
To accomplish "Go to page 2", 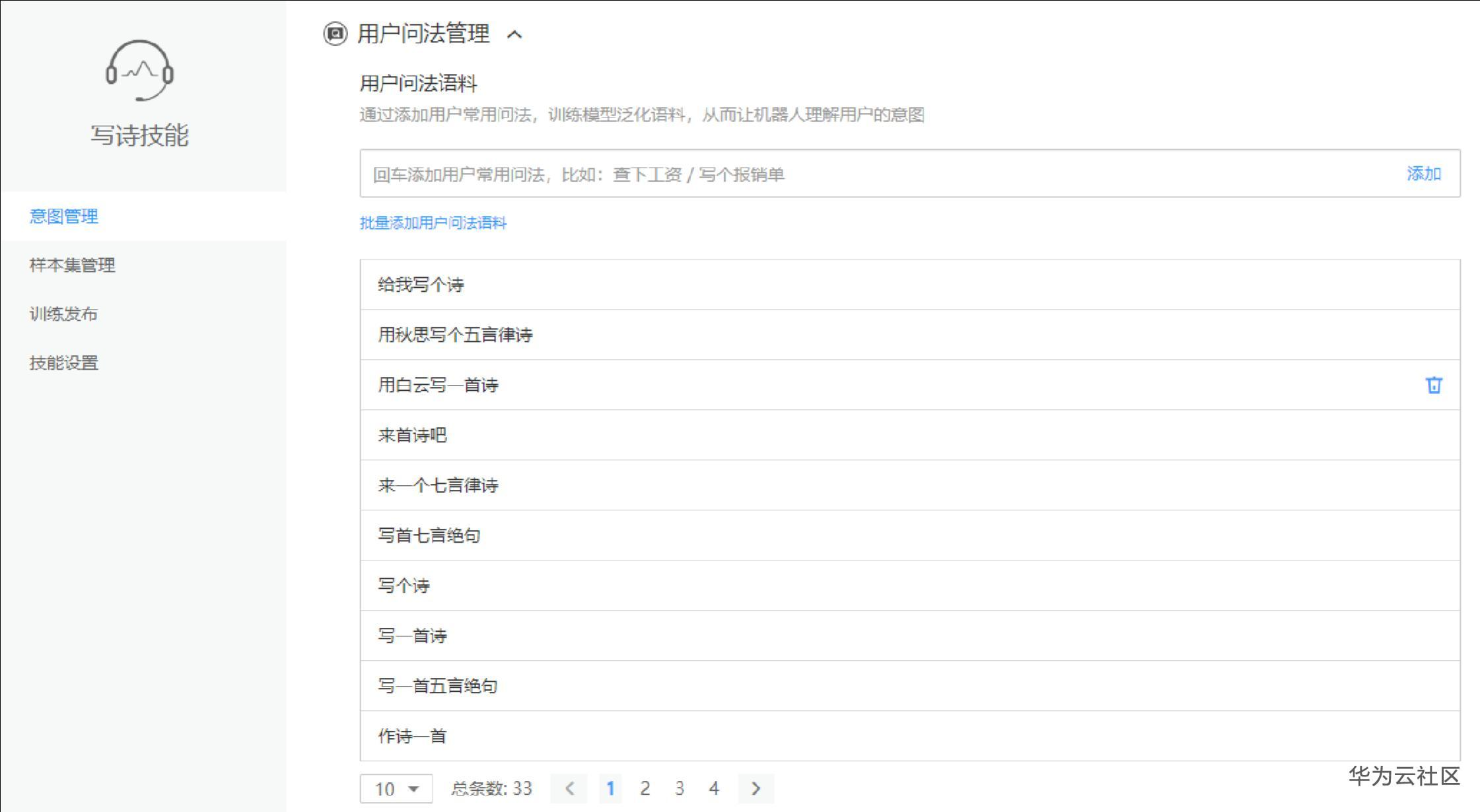I will (645, 788).
